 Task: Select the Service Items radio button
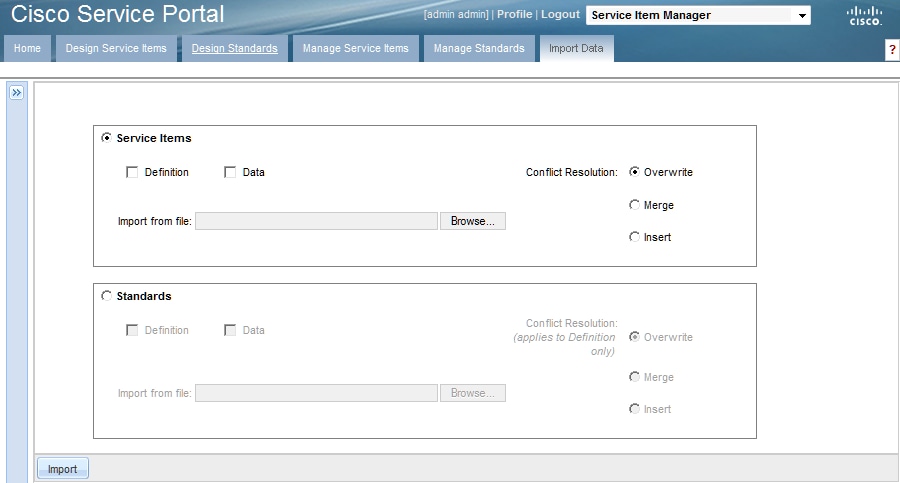tap(106, 138)
